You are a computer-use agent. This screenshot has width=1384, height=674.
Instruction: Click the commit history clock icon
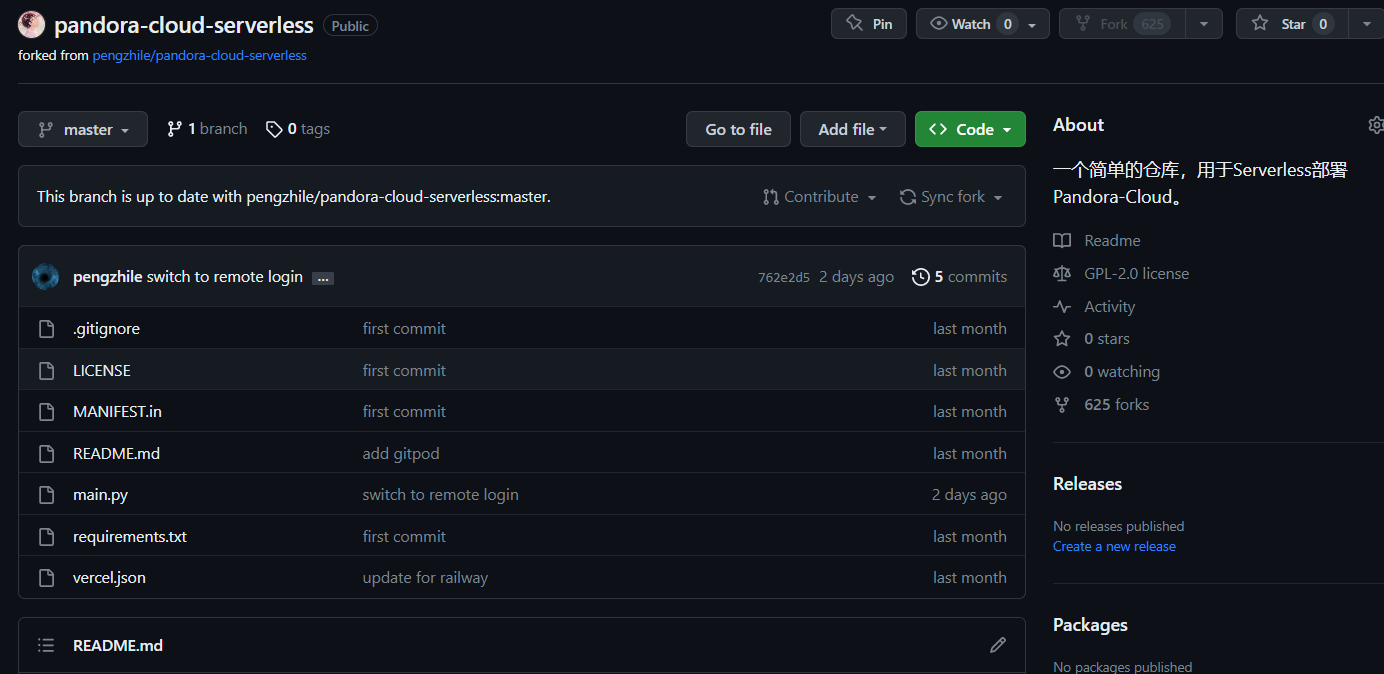point(920,277)
